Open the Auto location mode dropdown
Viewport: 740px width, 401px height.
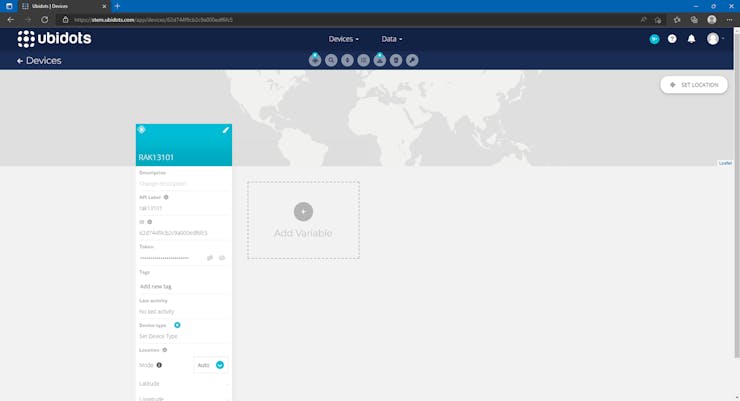[210, 365]
